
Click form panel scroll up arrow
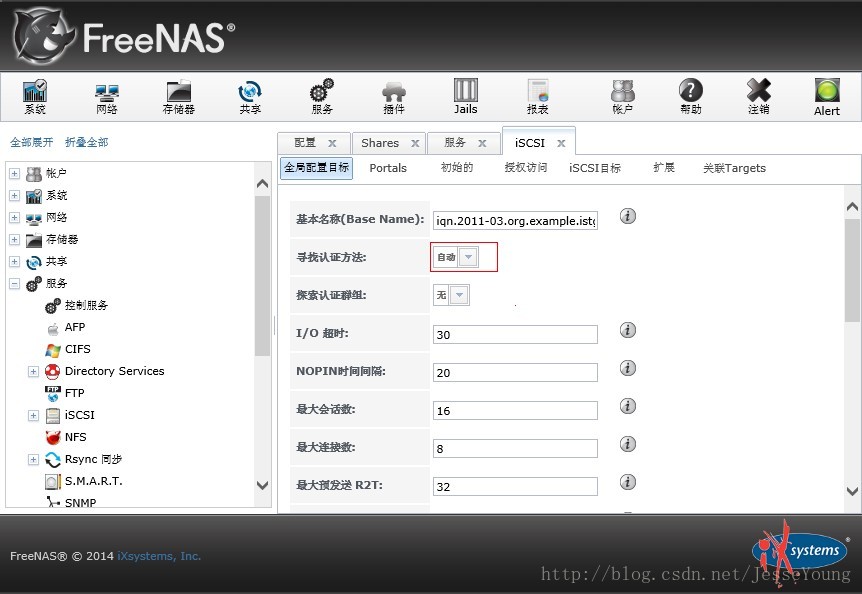[x=852, y=207]
